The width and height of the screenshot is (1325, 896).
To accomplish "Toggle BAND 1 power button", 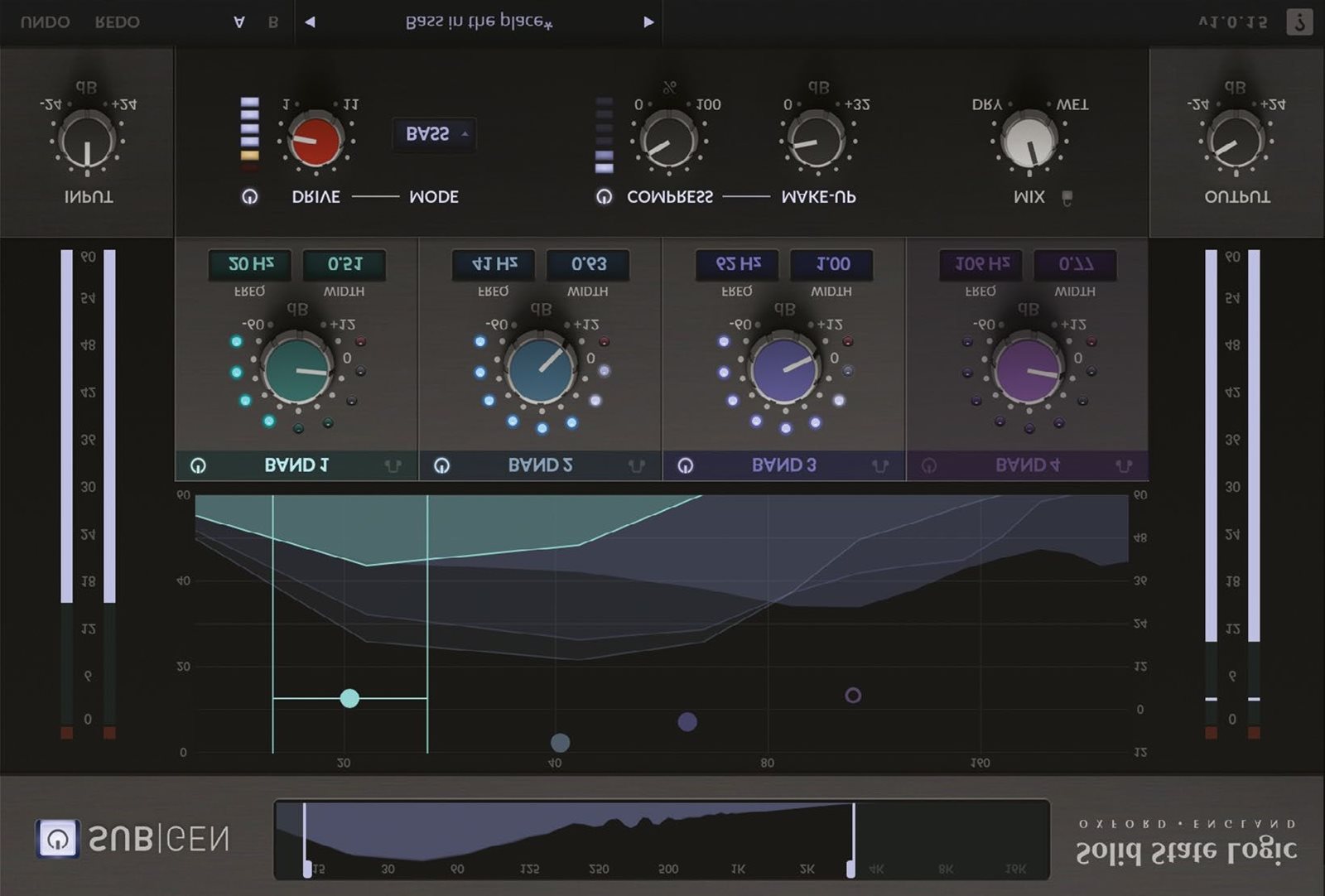I will point(198,465).
